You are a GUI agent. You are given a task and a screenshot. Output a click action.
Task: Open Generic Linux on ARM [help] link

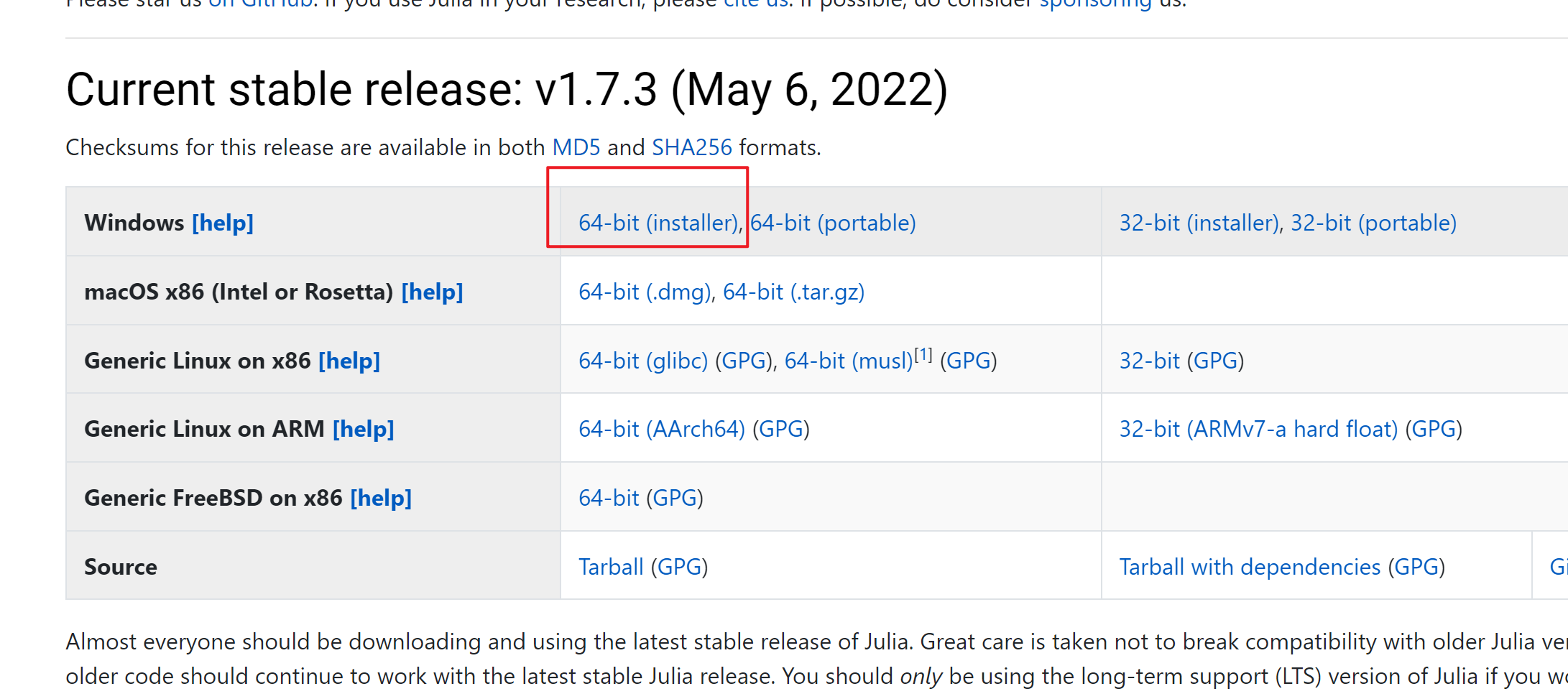pyautogui.click(x=364, y=429)
